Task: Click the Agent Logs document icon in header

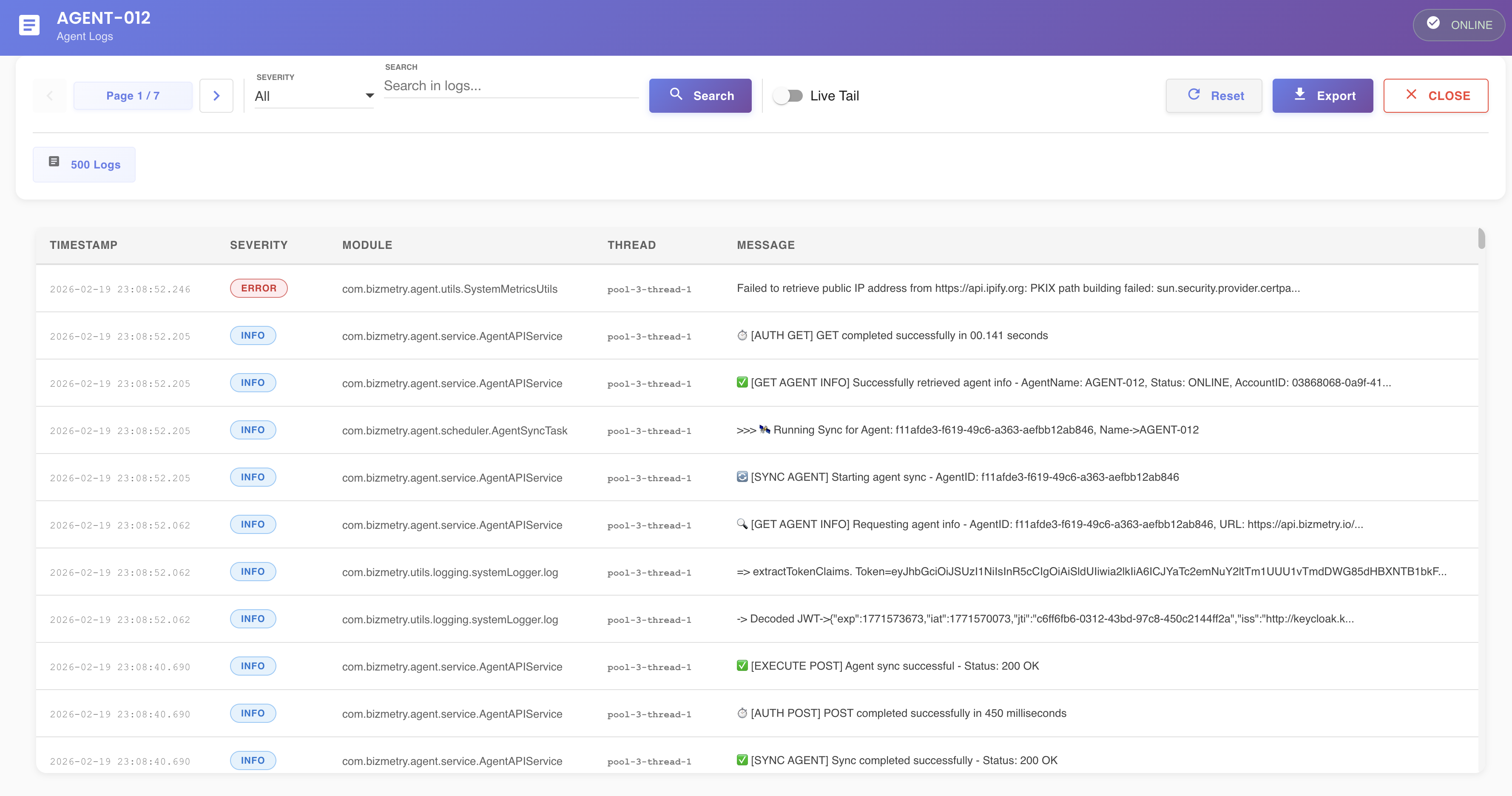Action: (29, 25)
